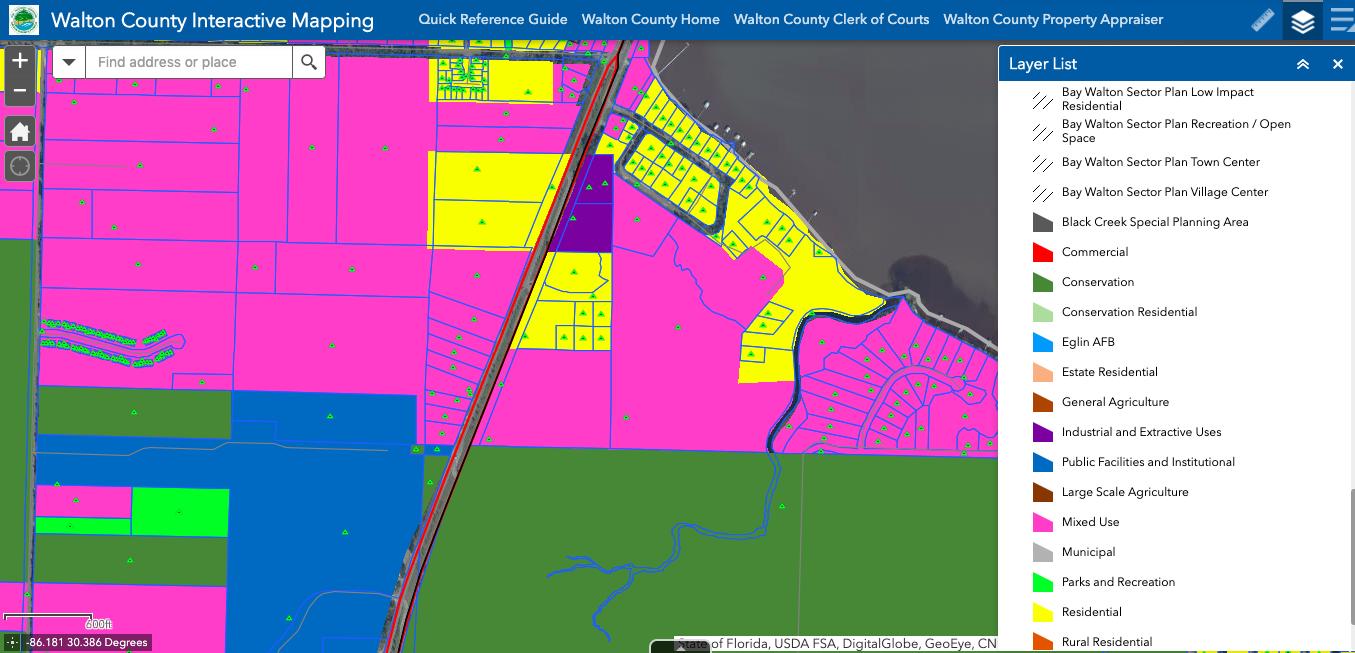Zoom out of the map

pyautogui.click(x=19, y=90)
